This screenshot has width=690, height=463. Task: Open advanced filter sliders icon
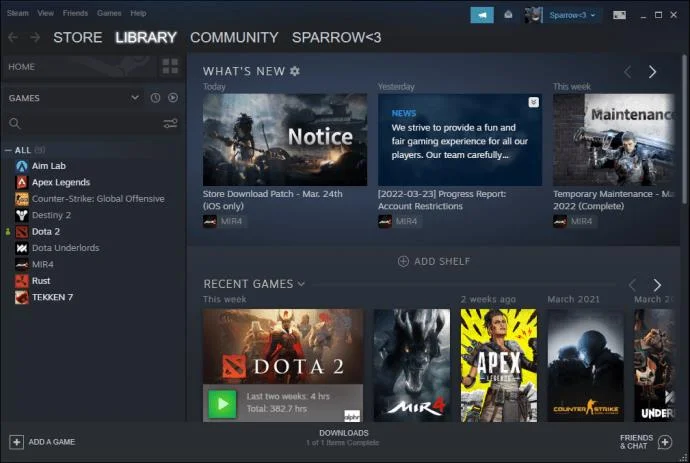click(170, 123)
